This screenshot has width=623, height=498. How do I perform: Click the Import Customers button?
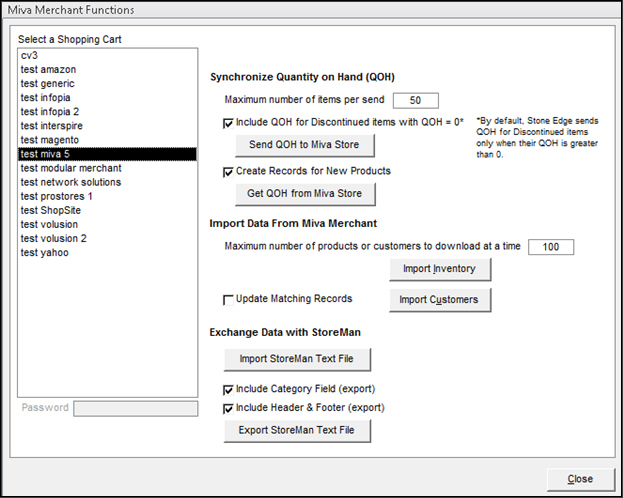tap(440, 300)
